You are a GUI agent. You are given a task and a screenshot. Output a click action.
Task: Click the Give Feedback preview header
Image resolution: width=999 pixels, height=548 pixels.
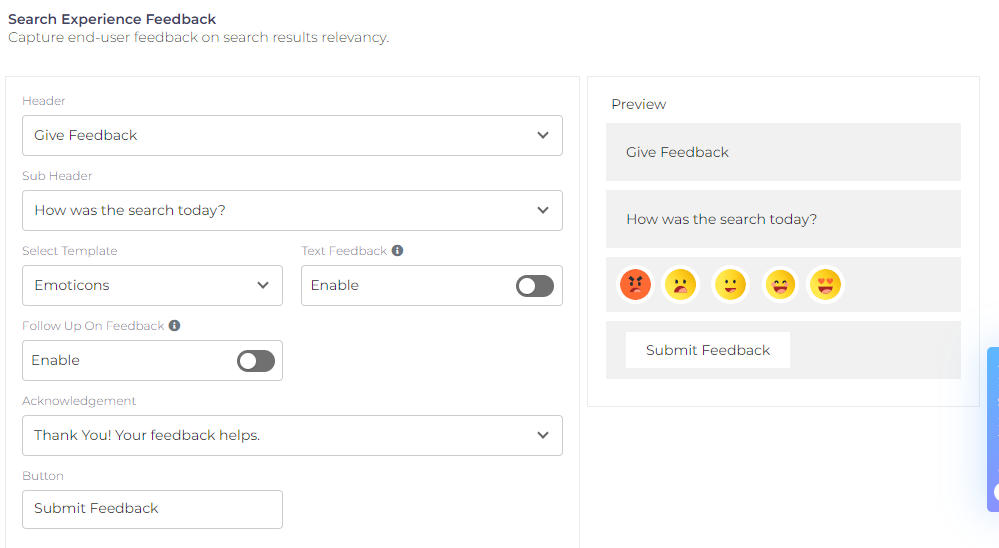[677, 152]
